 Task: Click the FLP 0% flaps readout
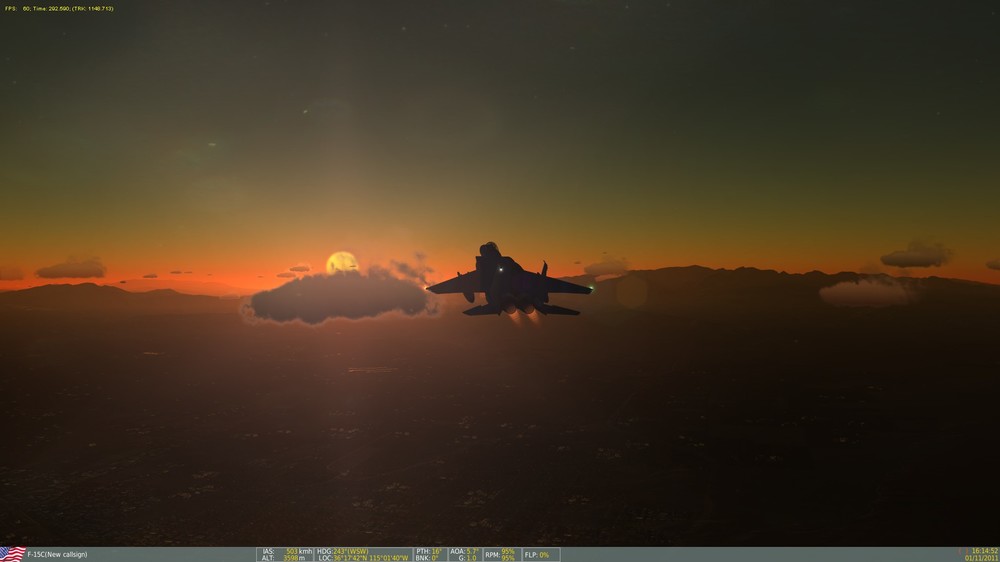tap(537, 555)
